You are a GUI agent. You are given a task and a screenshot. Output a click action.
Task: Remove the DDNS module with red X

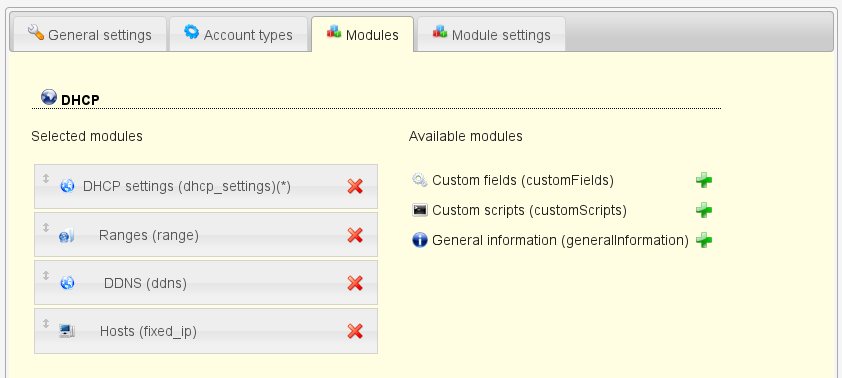(x=355, y=283)
